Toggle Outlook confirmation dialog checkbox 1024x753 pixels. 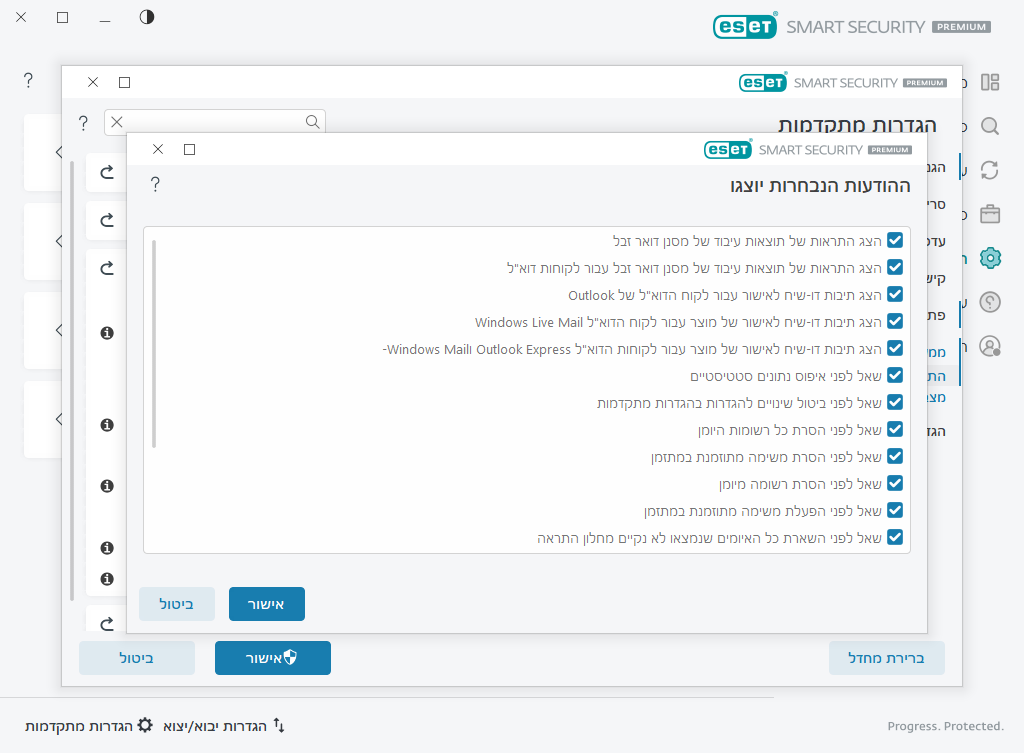coord(895,295)
